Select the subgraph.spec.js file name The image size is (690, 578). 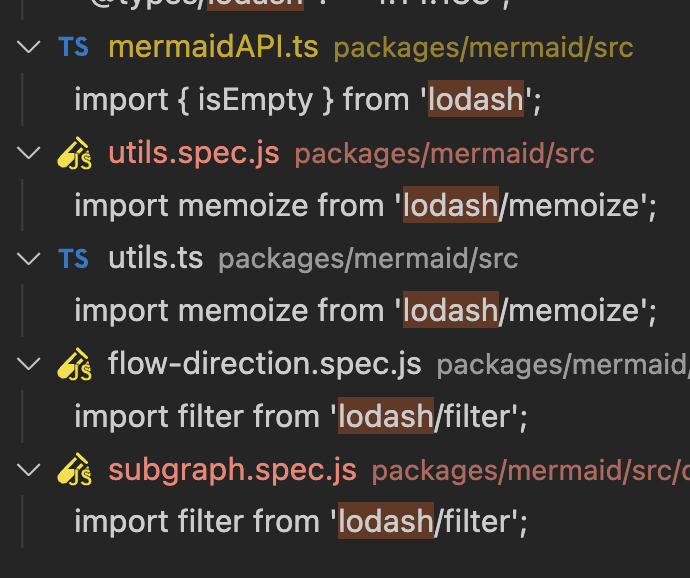(232, 471)
